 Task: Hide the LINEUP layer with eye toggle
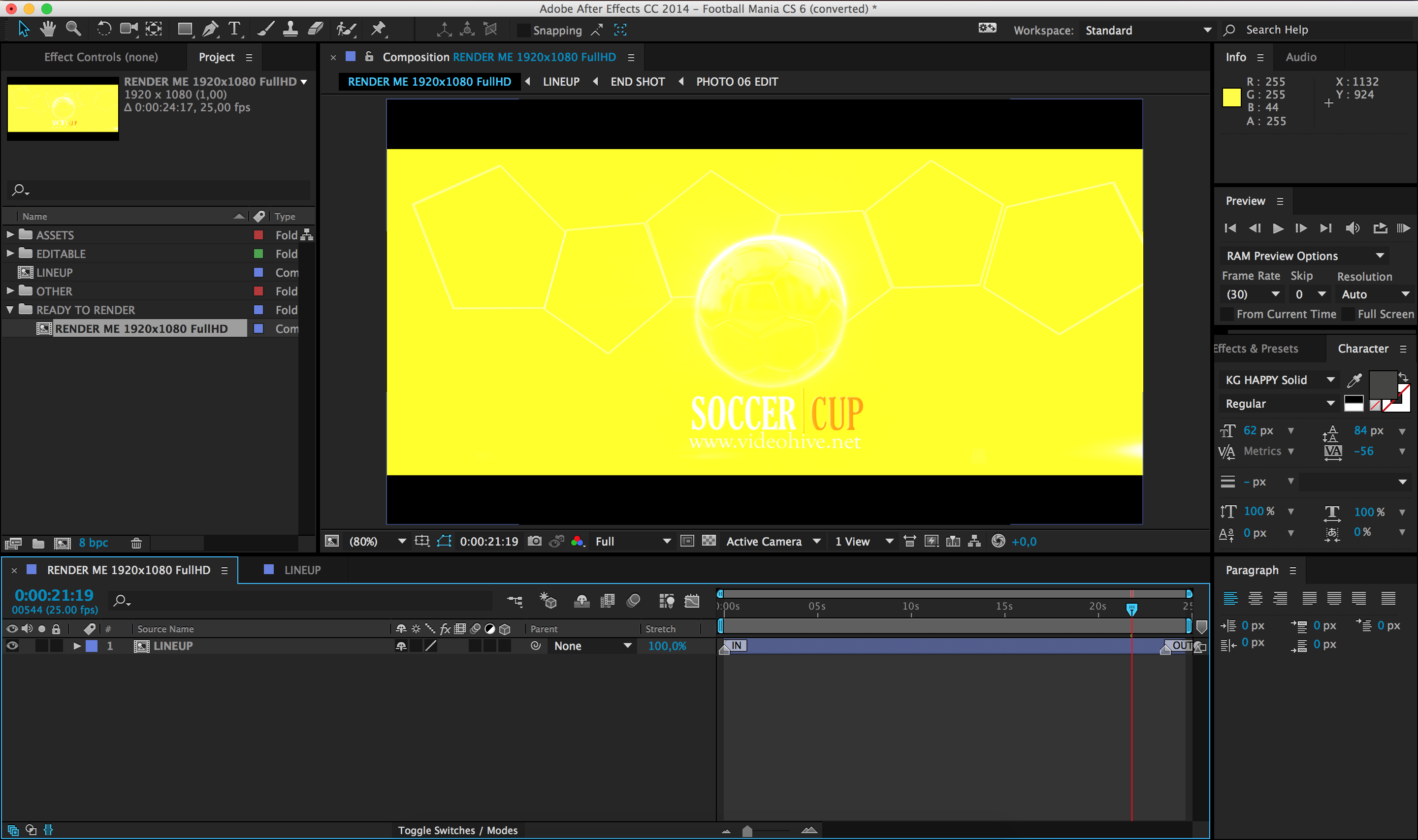coord(12,646)
